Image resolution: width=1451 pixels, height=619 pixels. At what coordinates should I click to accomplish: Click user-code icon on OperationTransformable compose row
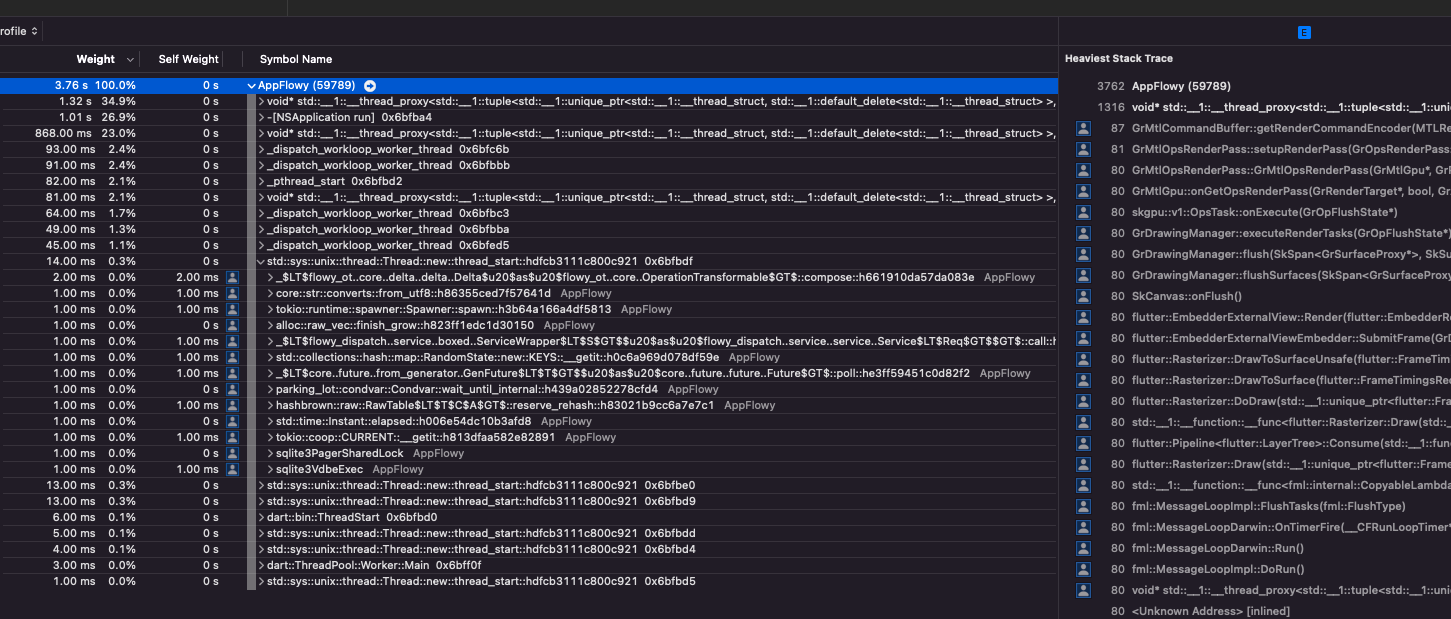coord(232,277)
